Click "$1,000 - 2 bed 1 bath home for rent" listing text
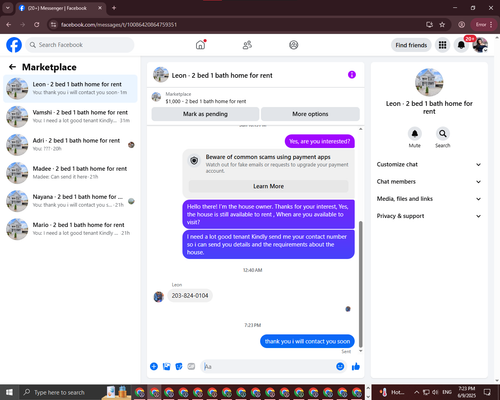The height and width of the screenshot is (400, 500). [206, 101]
